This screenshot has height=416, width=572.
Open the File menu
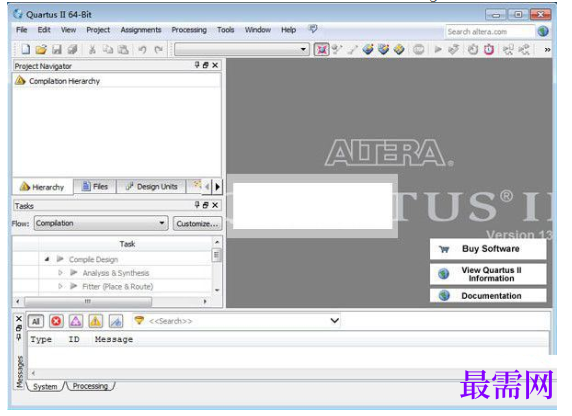pos(22,30)
